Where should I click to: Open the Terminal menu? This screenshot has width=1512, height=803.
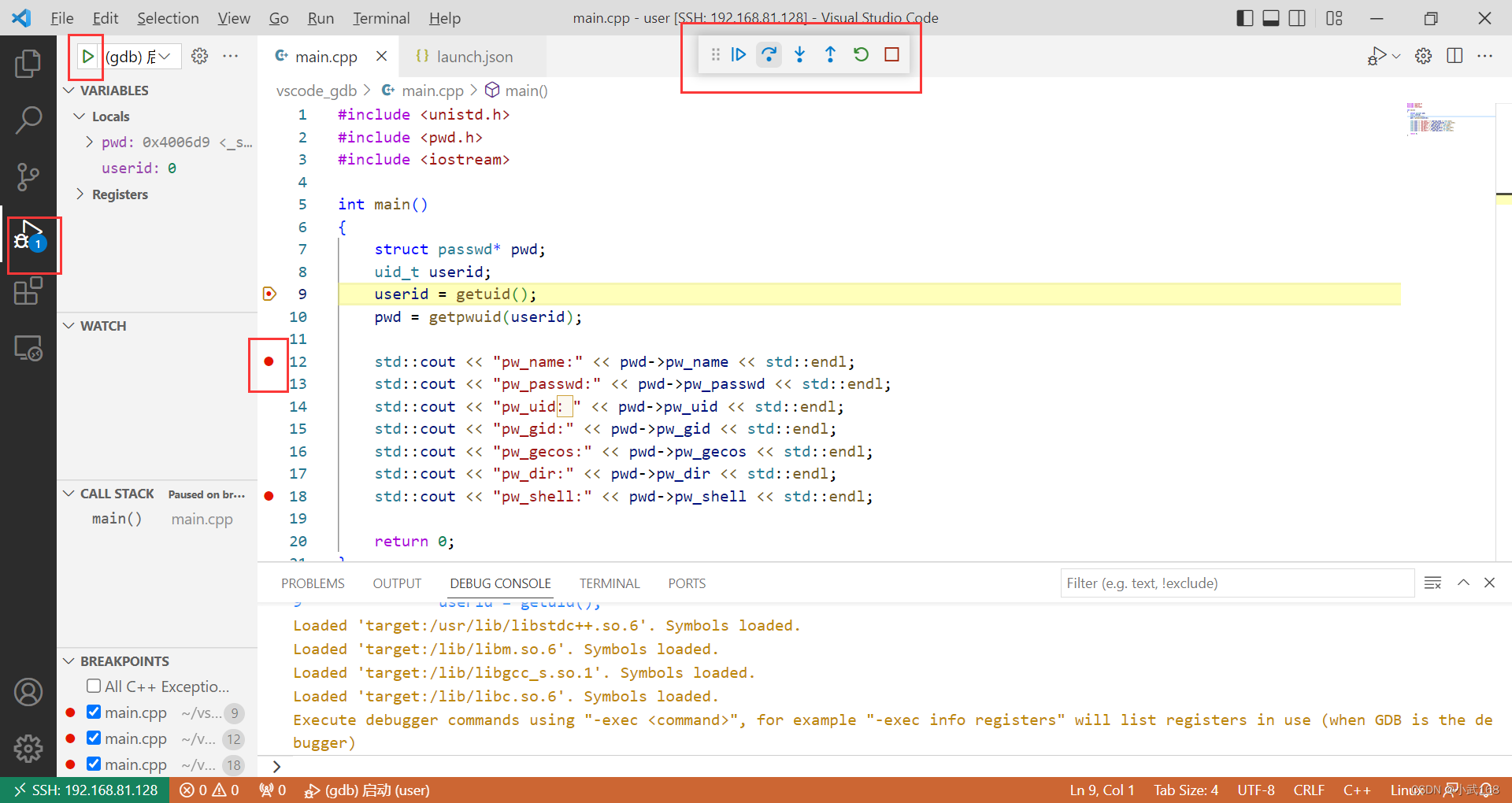381,18
